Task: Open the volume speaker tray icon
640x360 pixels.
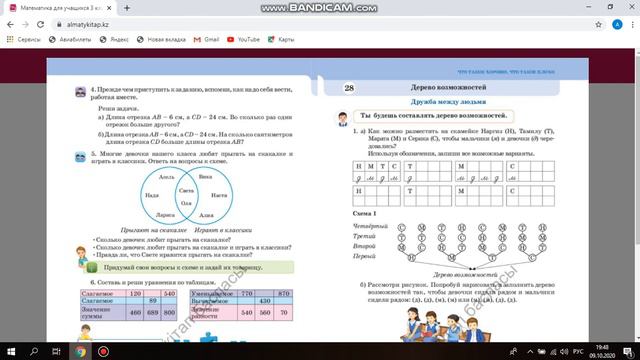Action: click(564, 351)
